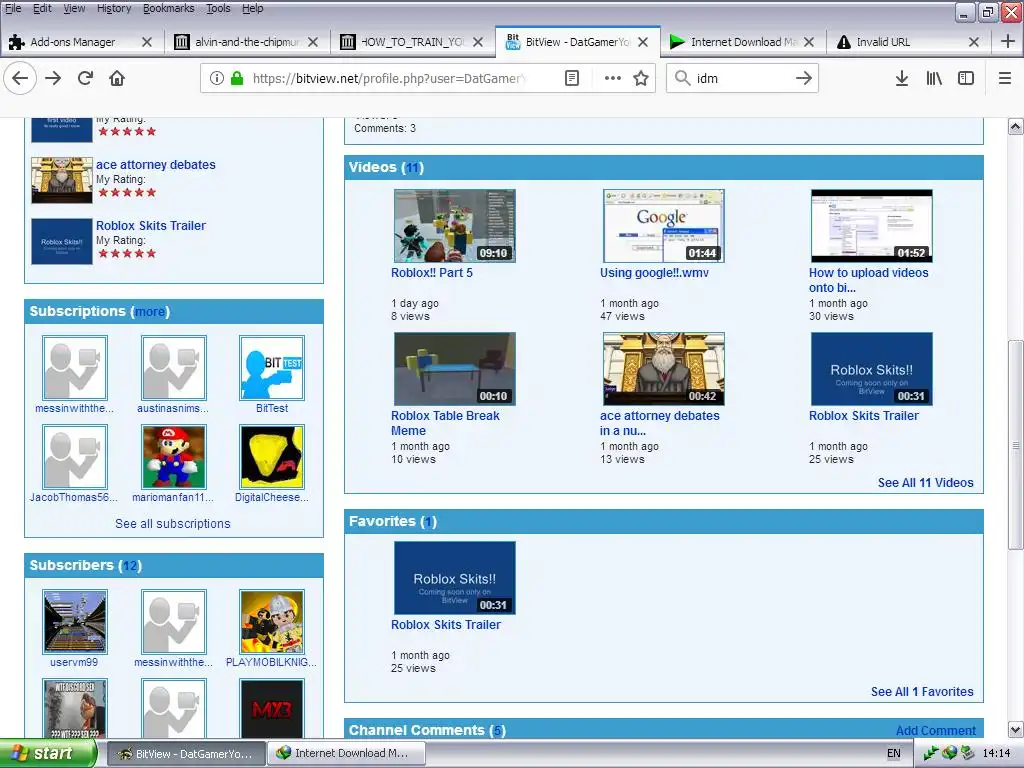Open Roblox!! Part 5 video thumbnail

(x=455, y=226)
